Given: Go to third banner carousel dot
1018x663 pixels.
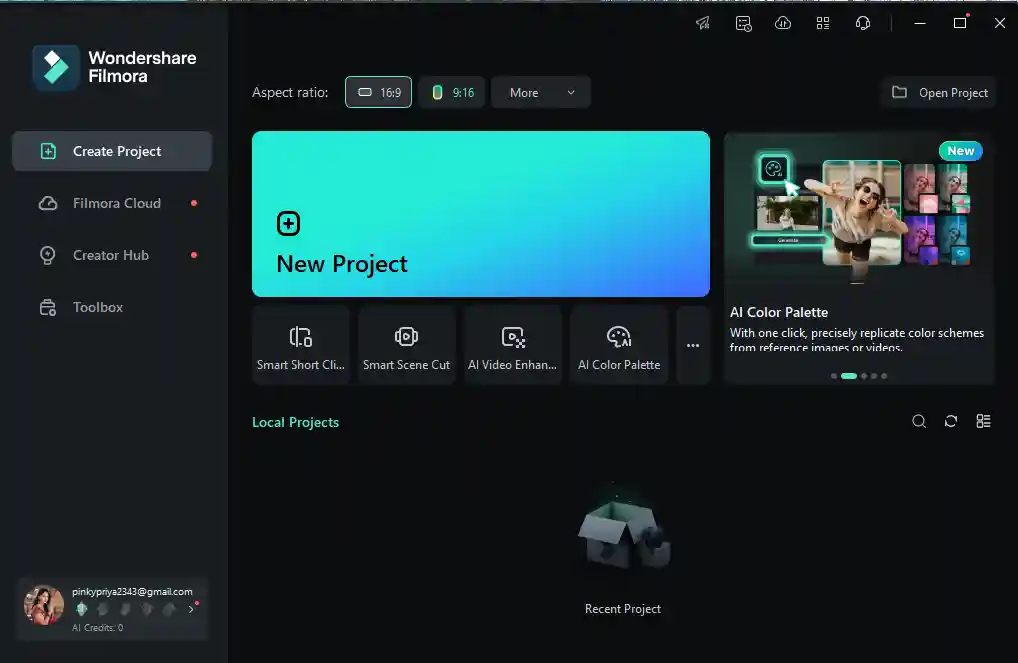Looking at the screenshot, I should (864, 376).
